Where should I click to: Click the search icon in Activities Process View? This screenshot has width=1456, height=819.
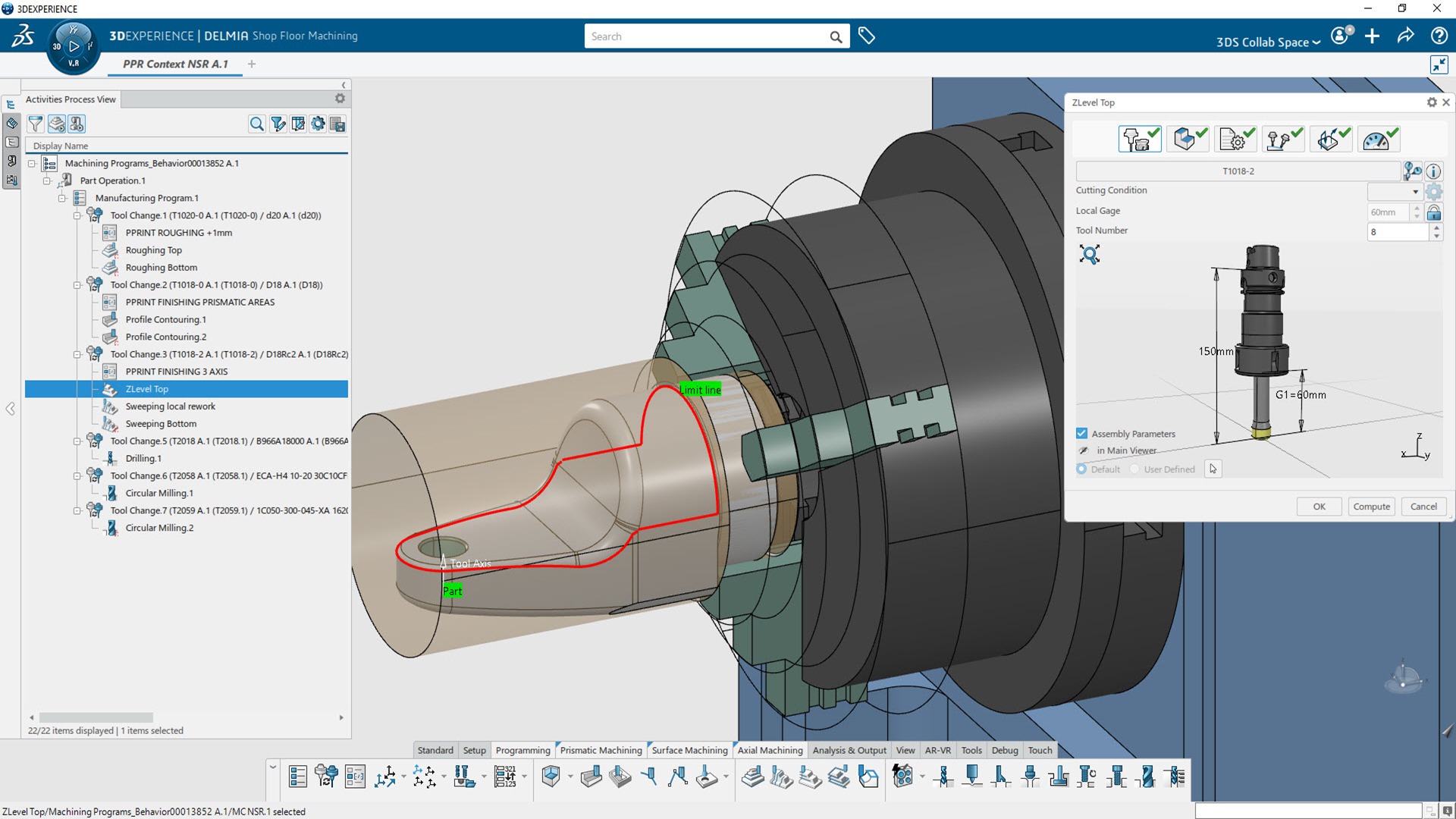point(257,124)
